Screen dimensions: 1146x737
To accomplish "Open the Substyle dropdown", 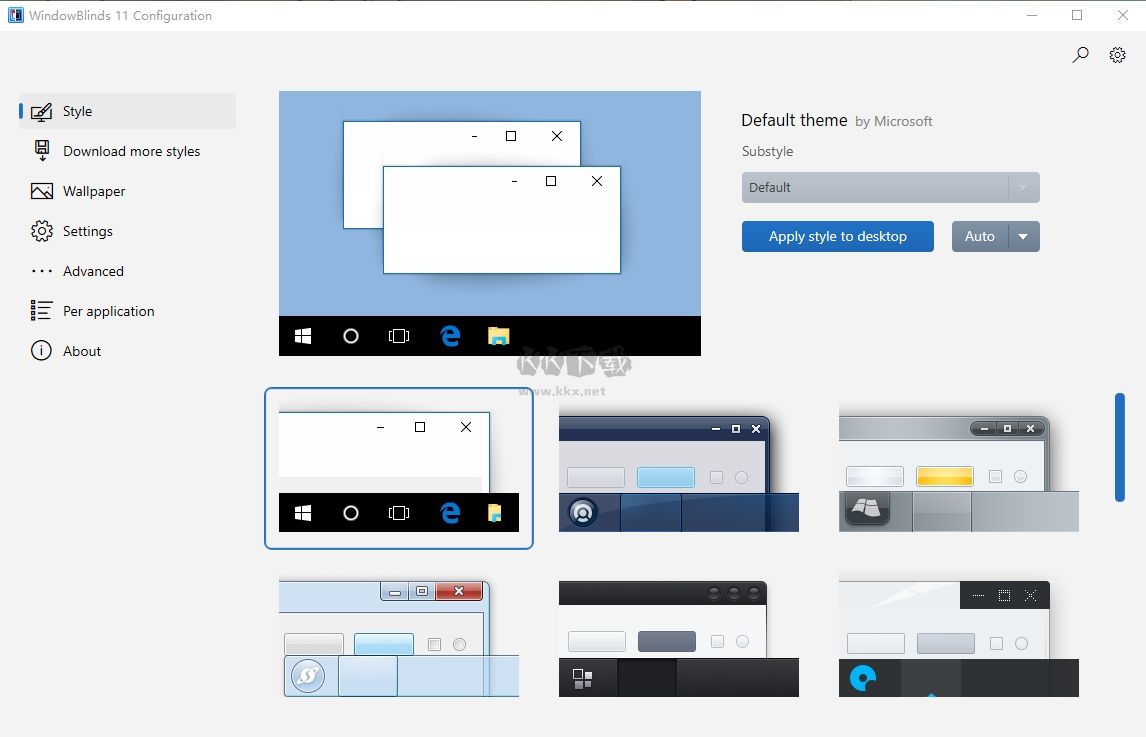I will tap(889, 187).
